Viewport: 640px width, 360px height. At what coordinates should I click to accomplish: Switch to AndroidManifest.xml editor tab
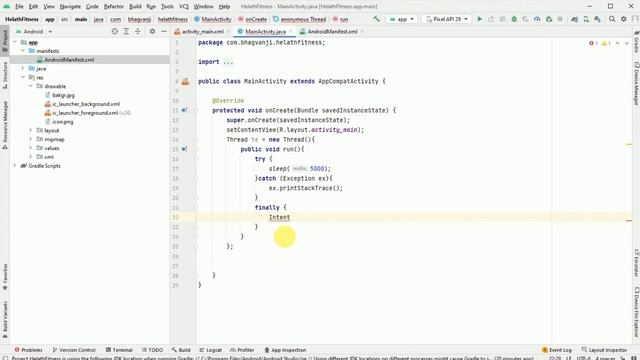tap(332, 31)
